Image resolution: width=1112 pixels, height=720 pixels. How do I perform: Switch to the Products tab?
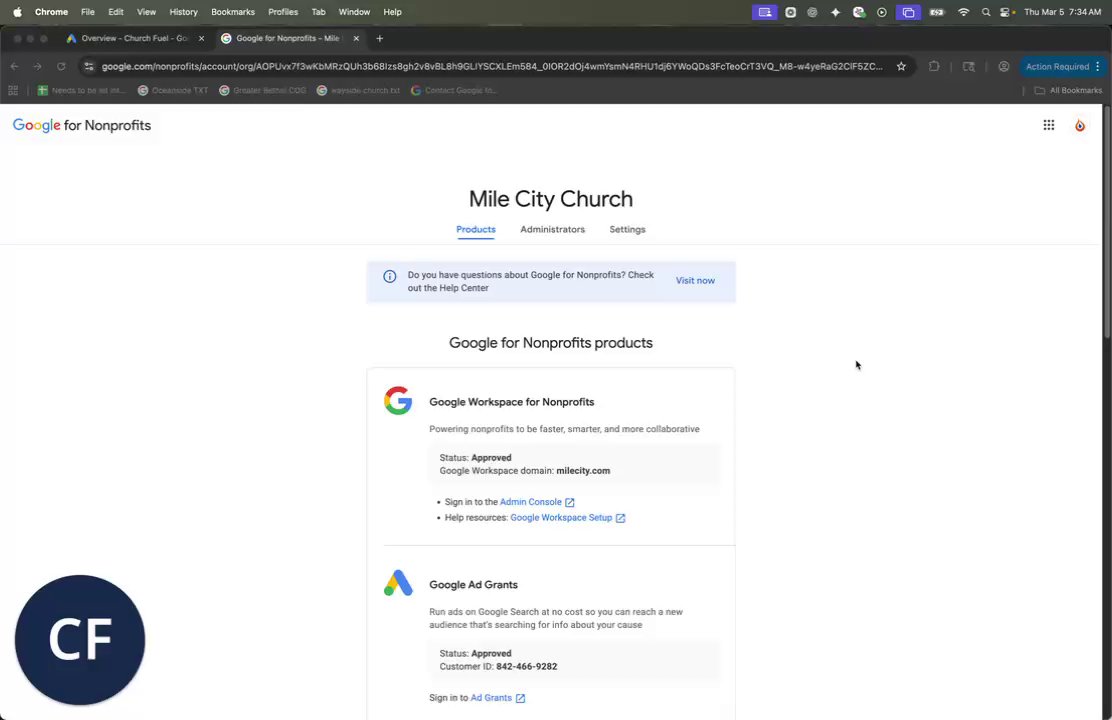coord(476,229)
